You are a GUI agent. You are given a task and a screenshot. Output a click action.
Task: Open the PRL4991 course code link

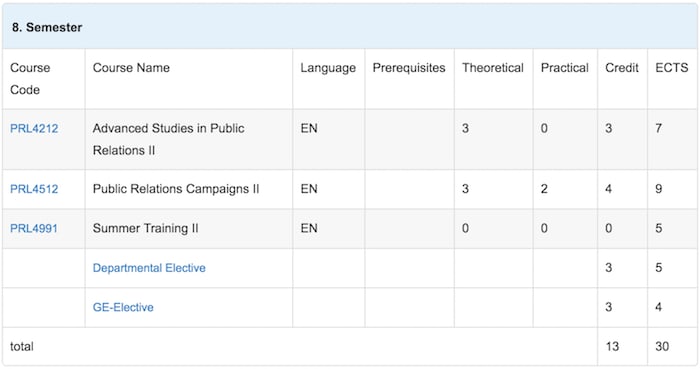tap(34, 228)
